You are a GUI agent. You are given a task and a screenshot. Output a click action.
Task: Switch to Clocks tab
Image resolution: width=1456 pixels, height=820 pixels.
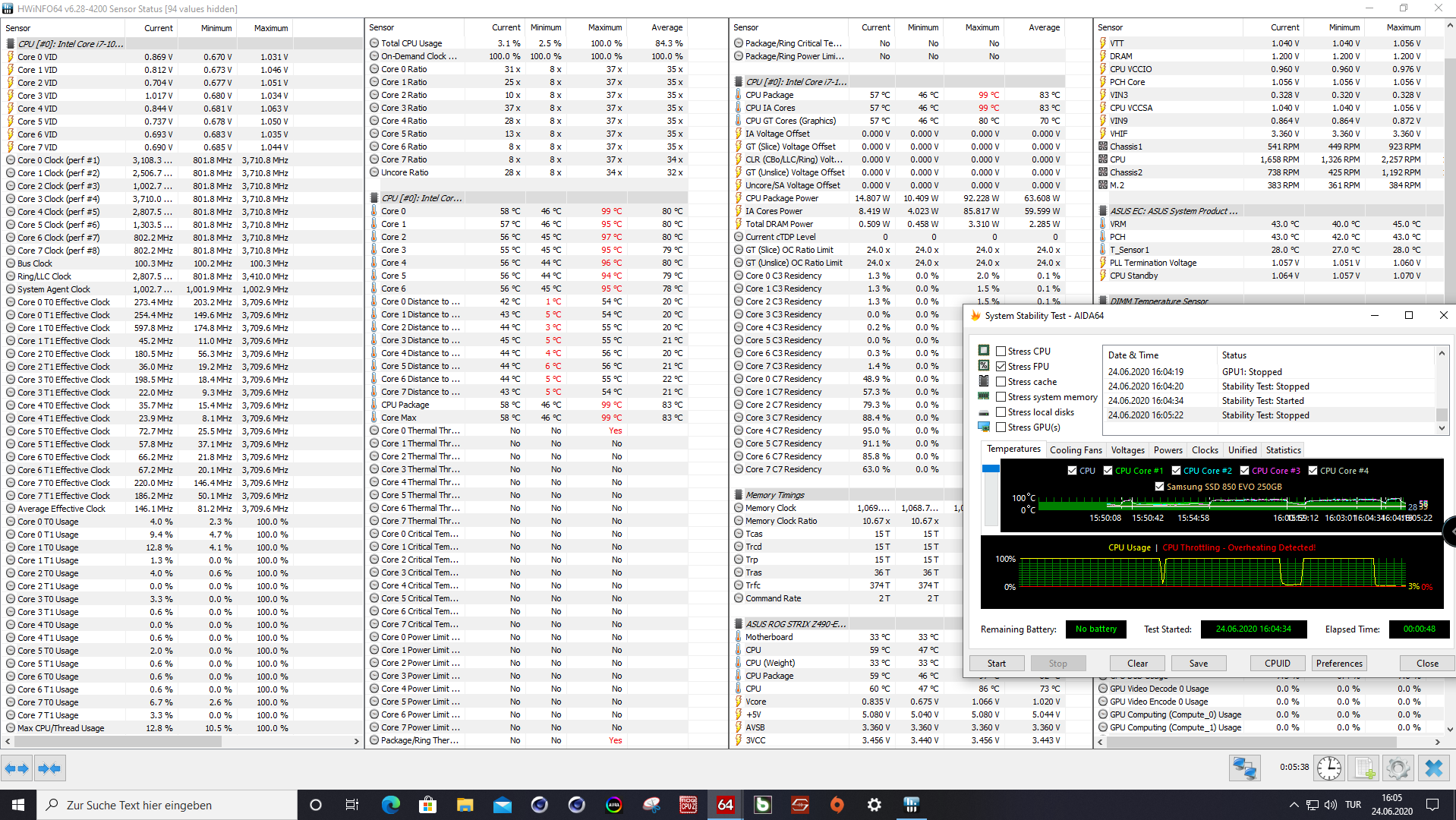1205,449
